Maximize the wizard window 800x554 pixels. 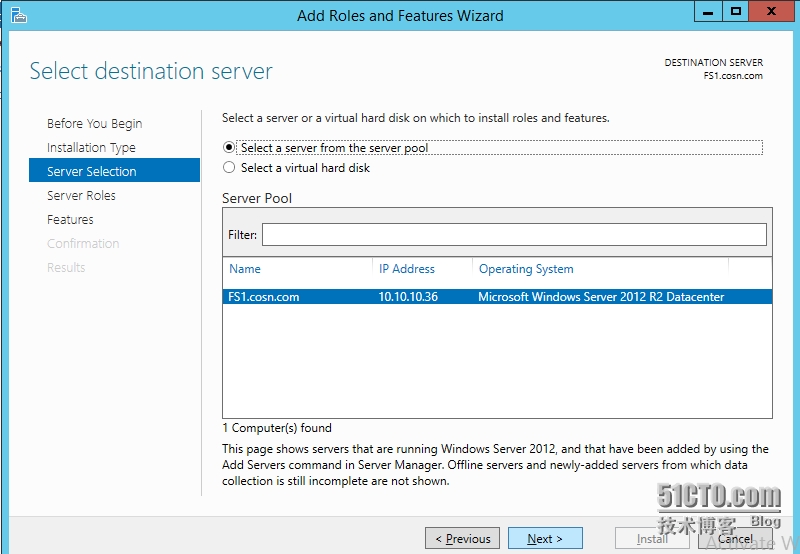click(x=735, y=11)
